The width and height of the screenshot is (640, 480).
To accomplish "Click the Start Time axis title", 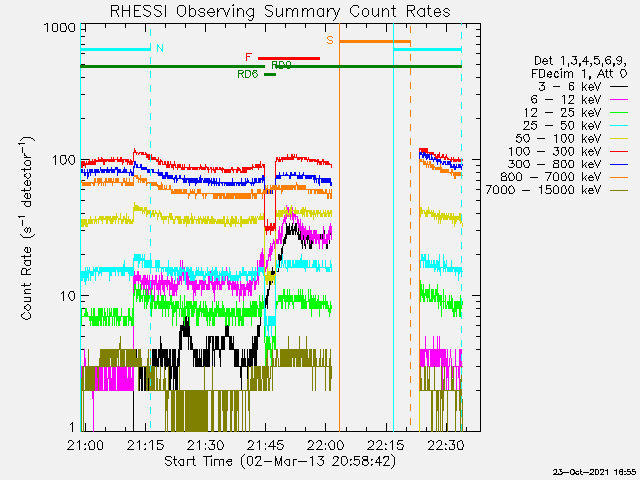I will [x=280, y=461].
